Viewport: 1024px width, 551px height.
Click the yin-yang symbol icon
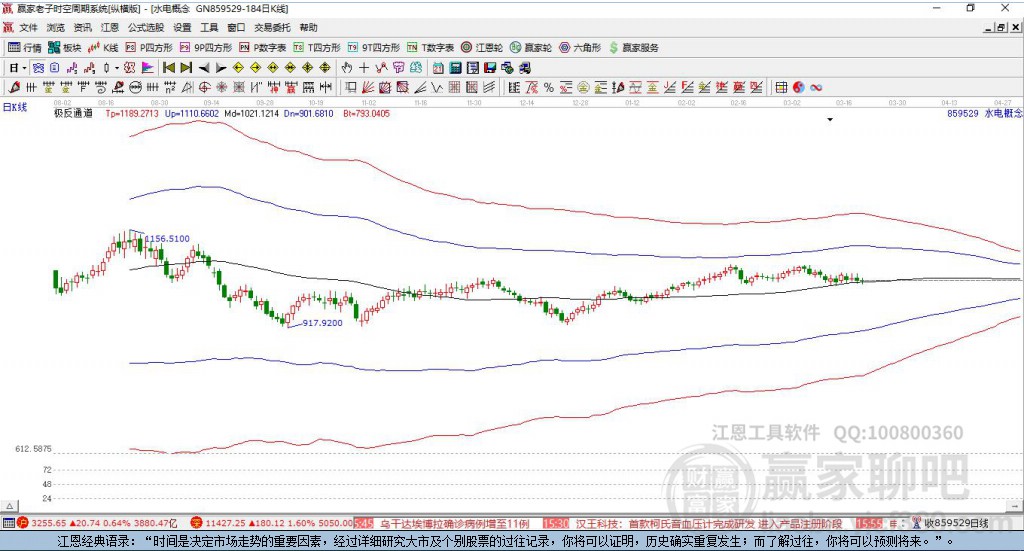coord(799,87)
